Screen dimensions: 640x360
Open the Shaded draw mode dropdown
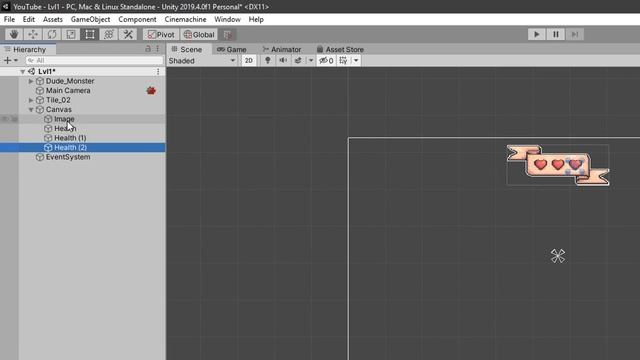click(x=202, y=60)
